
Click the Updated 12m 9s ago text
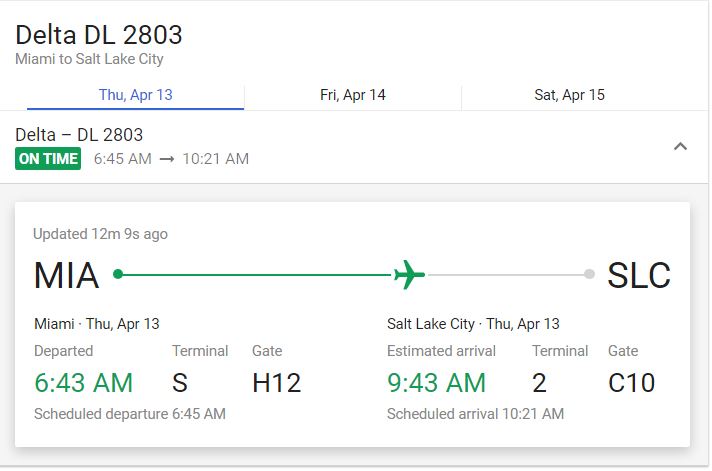[x=100, y=234]
